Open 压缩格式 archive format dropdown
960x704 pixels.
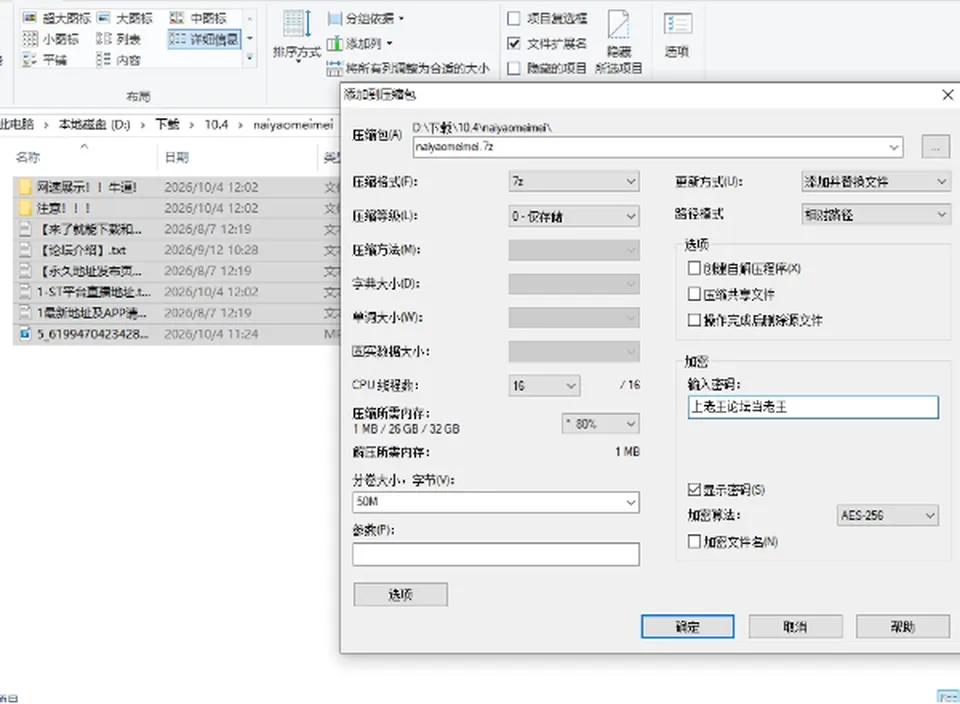(x=574, y=181)
